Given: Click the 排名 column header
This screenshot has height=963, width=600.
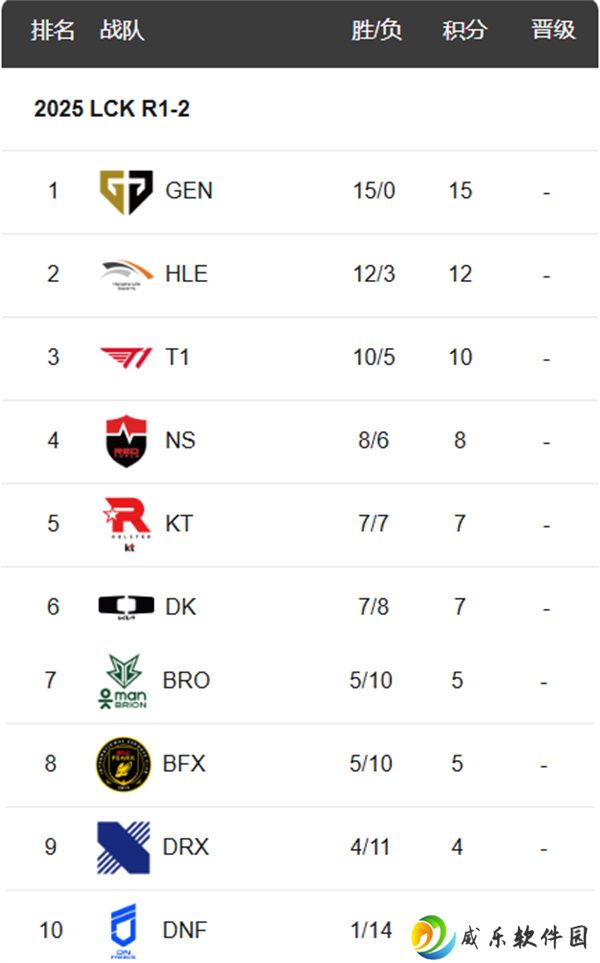Looking at the screenshot, I should (x=53, y=29).
